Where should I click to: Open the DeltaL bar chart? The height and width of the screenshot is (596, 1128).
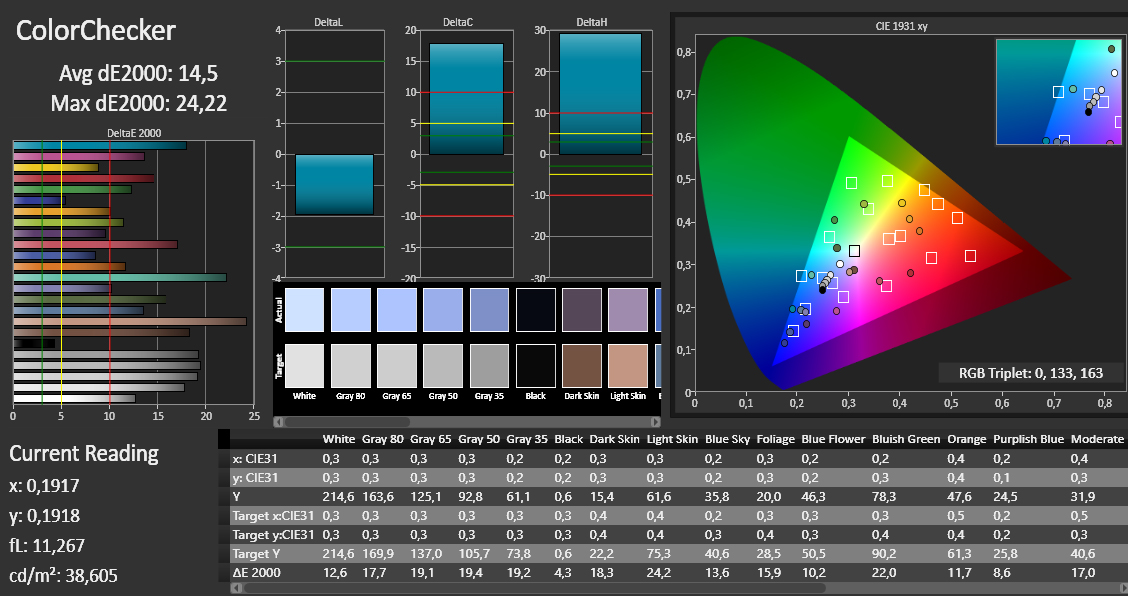[x=335, y=154]
